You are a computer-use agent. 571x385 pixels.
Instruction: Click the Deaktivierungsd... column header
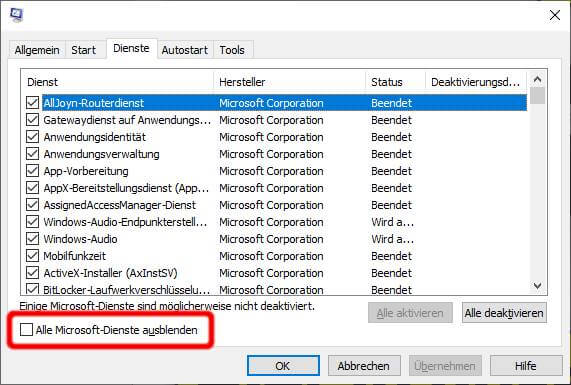[x=476, y=82]
